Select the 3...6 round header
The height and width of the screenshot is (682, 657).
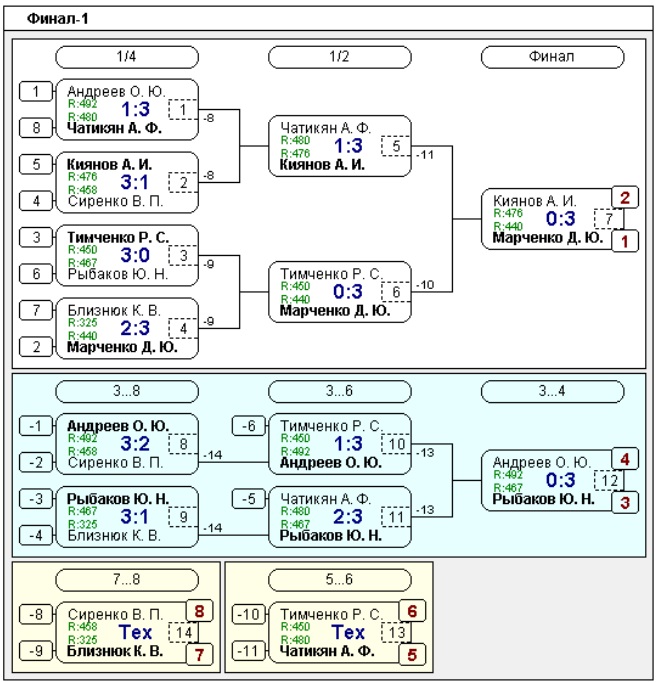[x=340, y=391]
